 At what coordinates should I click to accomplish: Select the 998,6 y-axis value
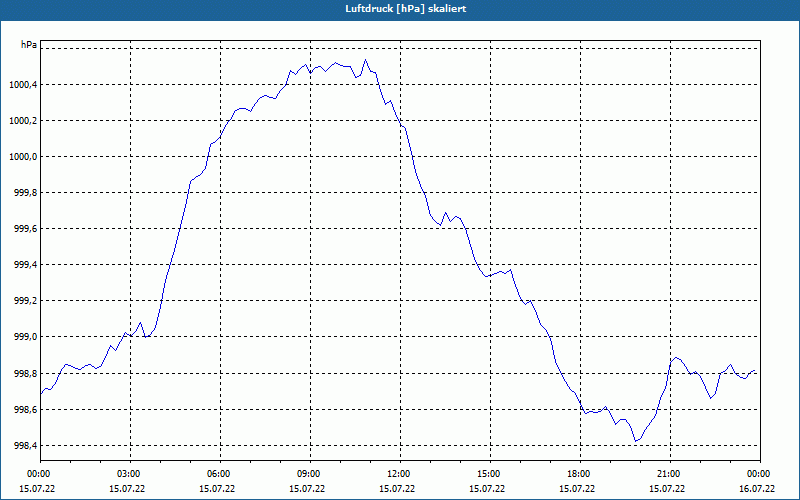(x=26, y=410)
